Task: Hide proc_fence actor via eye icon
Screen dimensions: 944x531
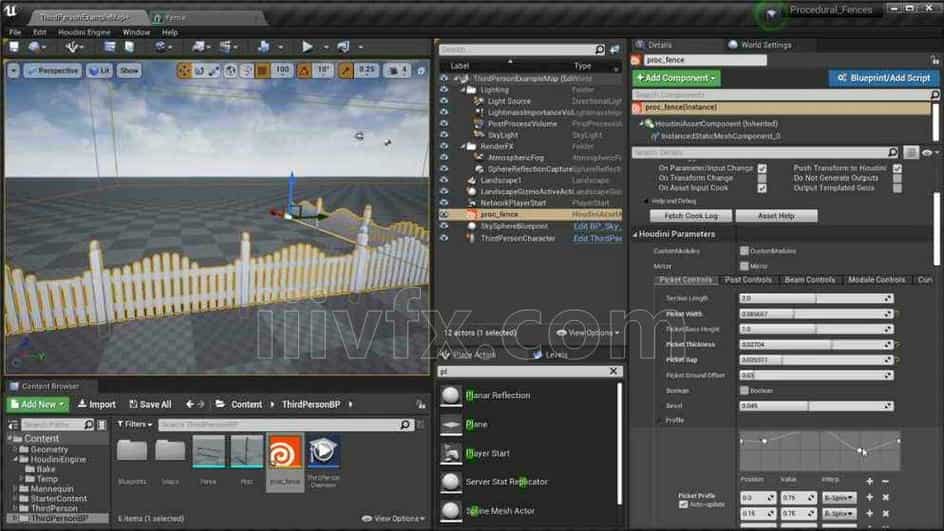Action: click(444, 214)
